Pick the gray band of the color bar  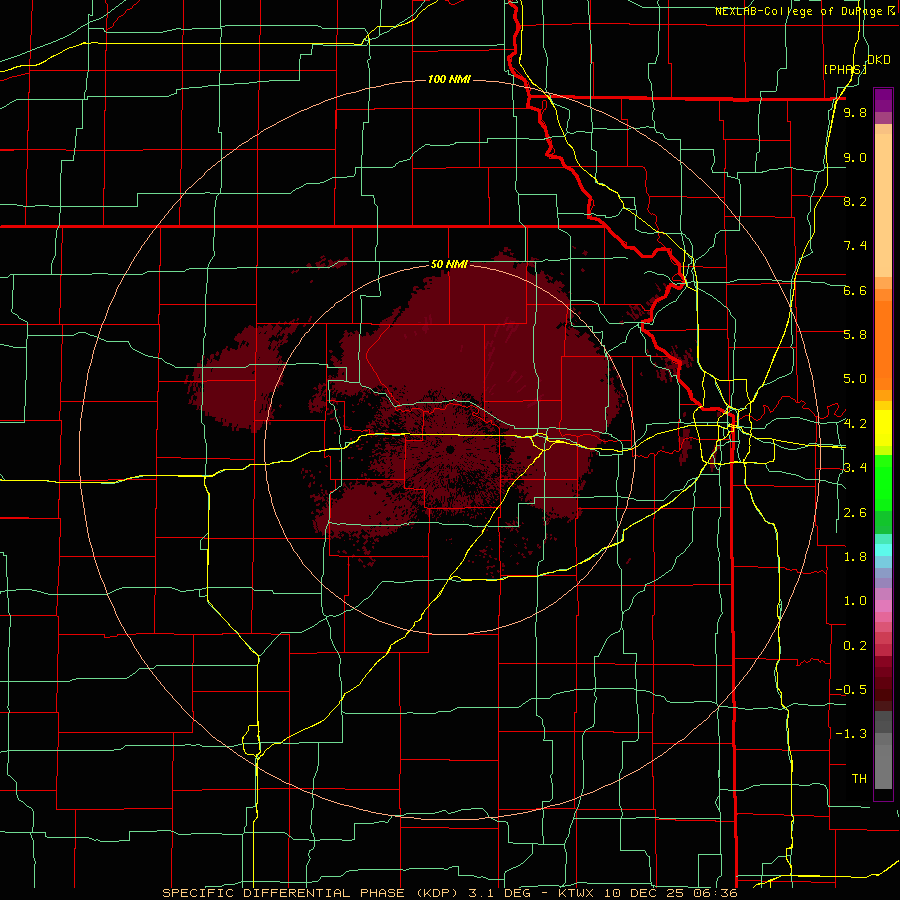pyautogui.click(x=883, y=752)
